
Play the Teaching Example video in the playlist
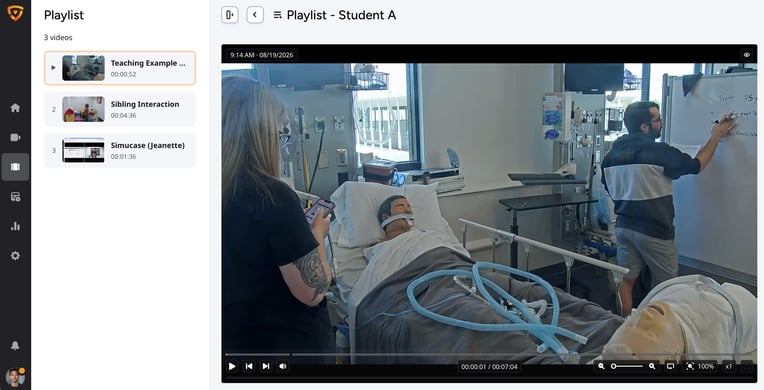point(53,68)
